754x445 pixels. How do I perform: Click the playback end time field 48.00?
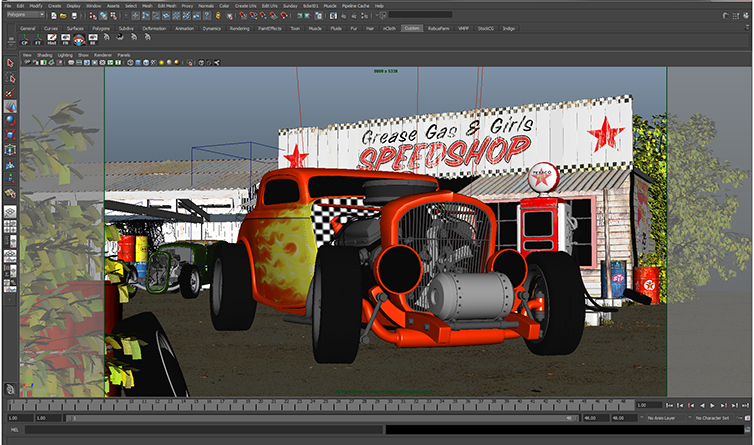point(596,418)
